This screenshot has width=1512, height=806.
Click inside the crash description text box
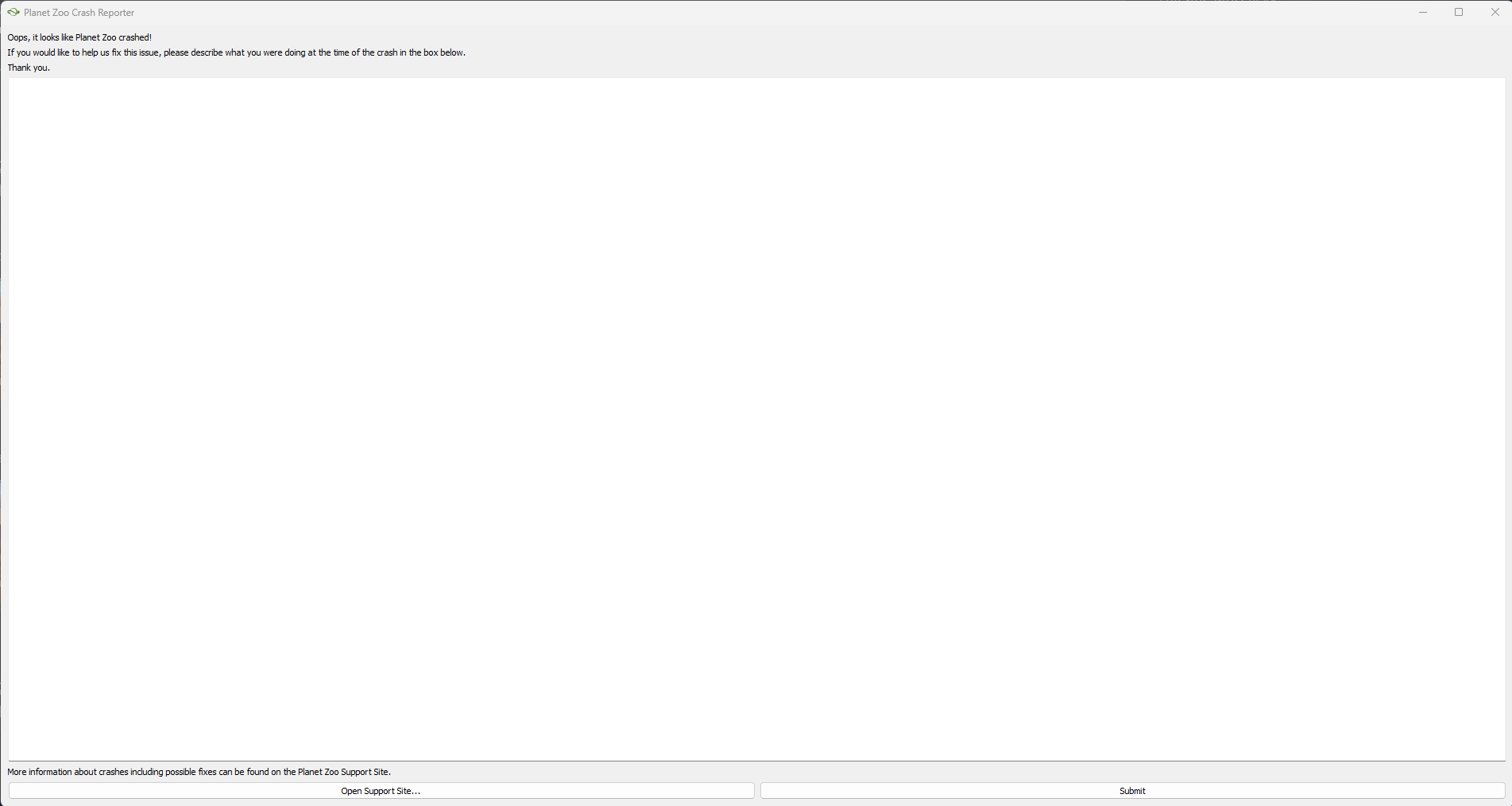(756, 419)
